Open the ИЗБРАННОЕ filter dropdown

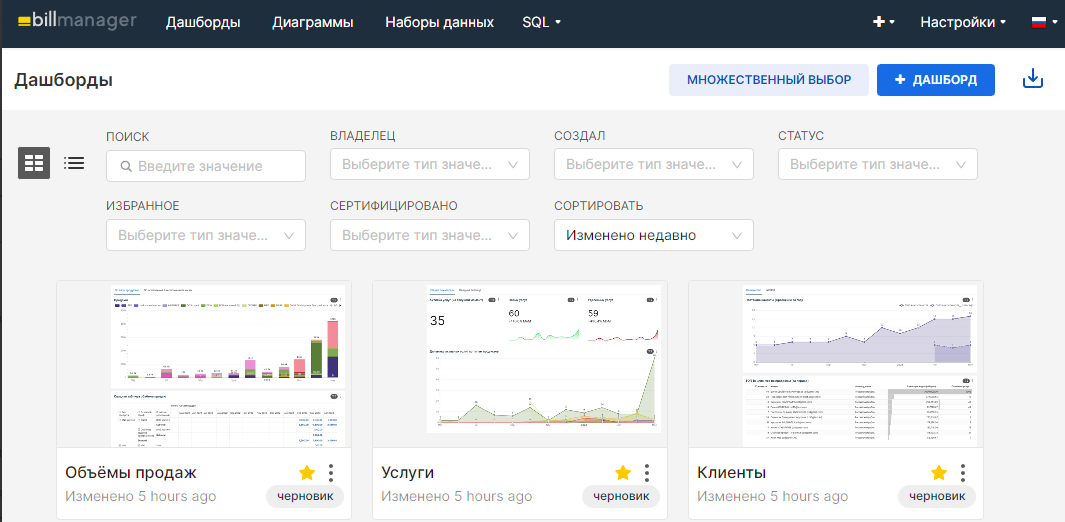(206, 236)
